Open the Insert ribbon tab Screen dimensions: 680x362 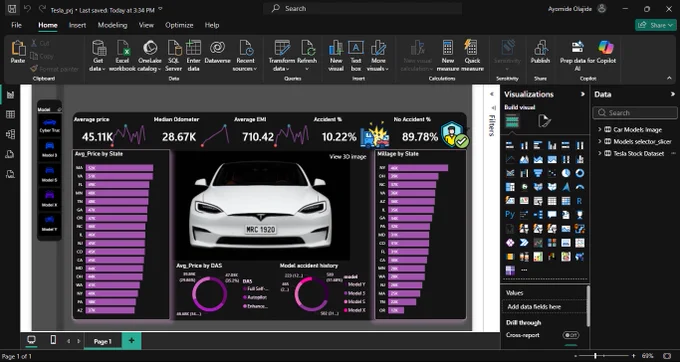click(77, 25)
